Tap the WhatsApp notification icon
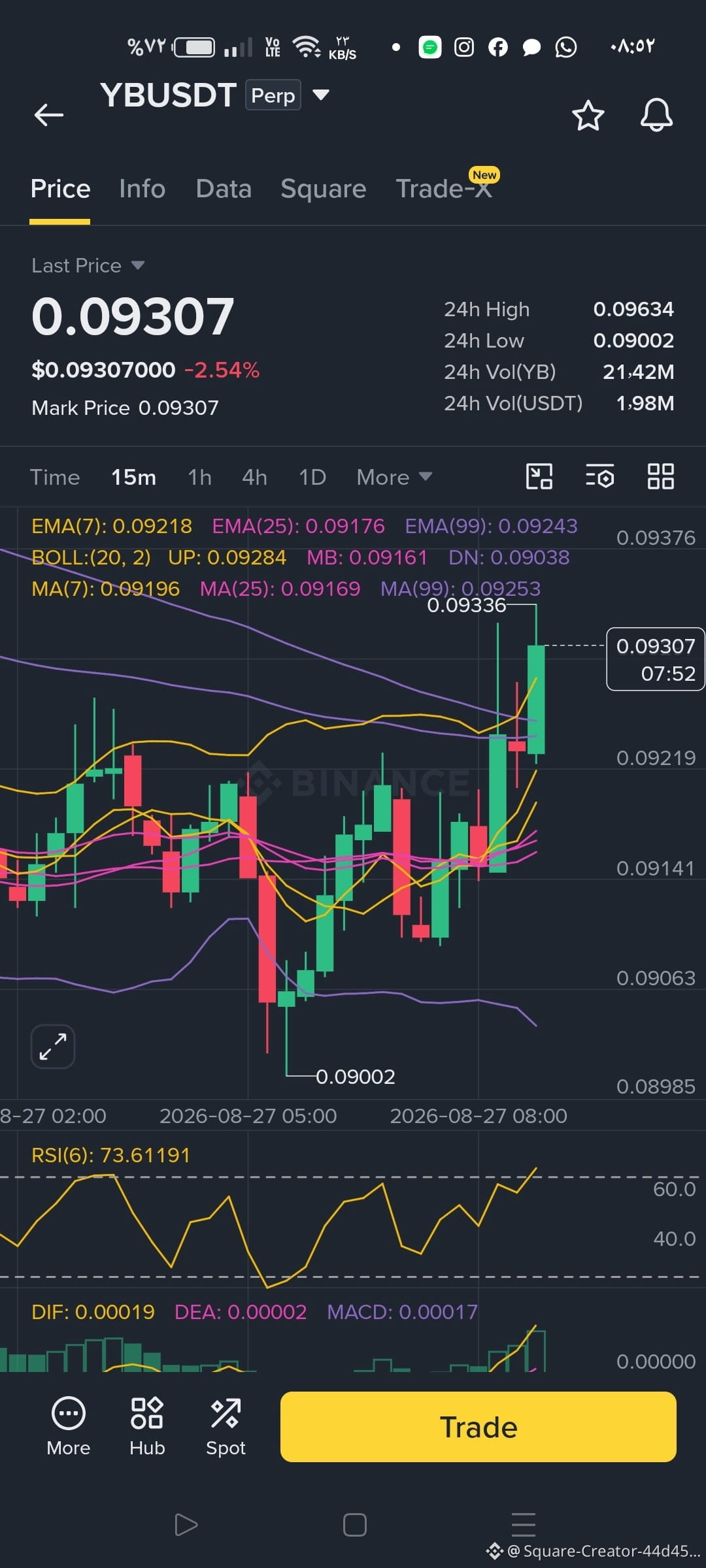This screenshot has width=706, height=1568. point(566,47)
